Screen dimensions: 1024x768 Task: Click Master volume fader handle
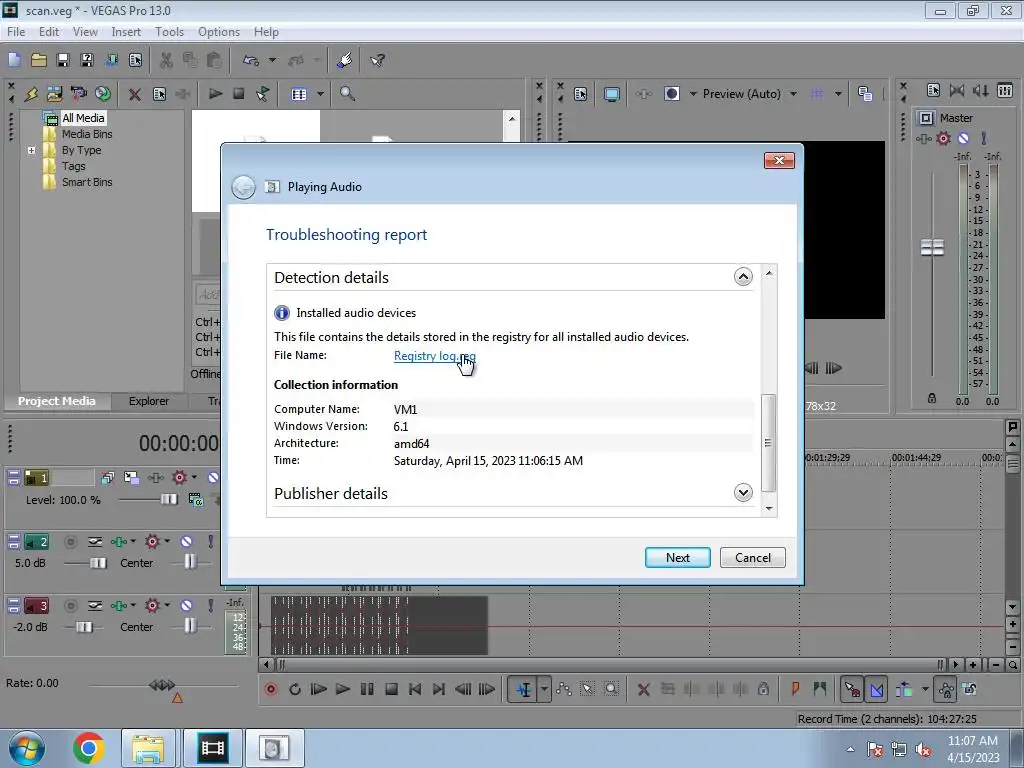click(x=932, y=248)
